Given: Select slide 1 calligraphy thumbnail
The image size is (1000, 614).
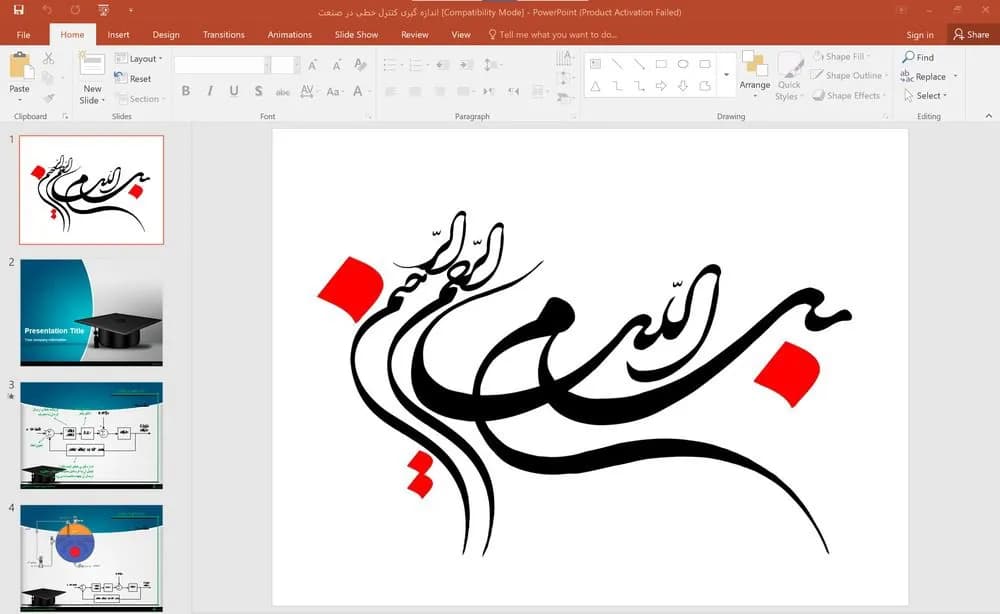Looking at the screenshot, I should coord(91,189).
